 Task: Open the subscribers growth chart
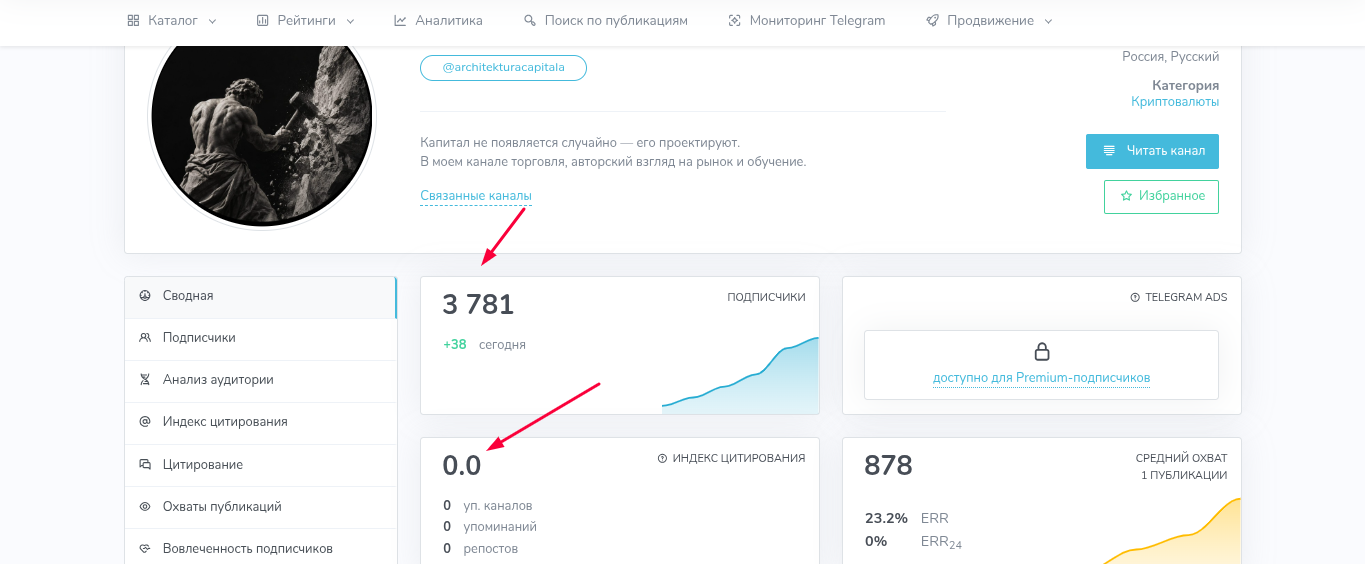coord(740,374)
